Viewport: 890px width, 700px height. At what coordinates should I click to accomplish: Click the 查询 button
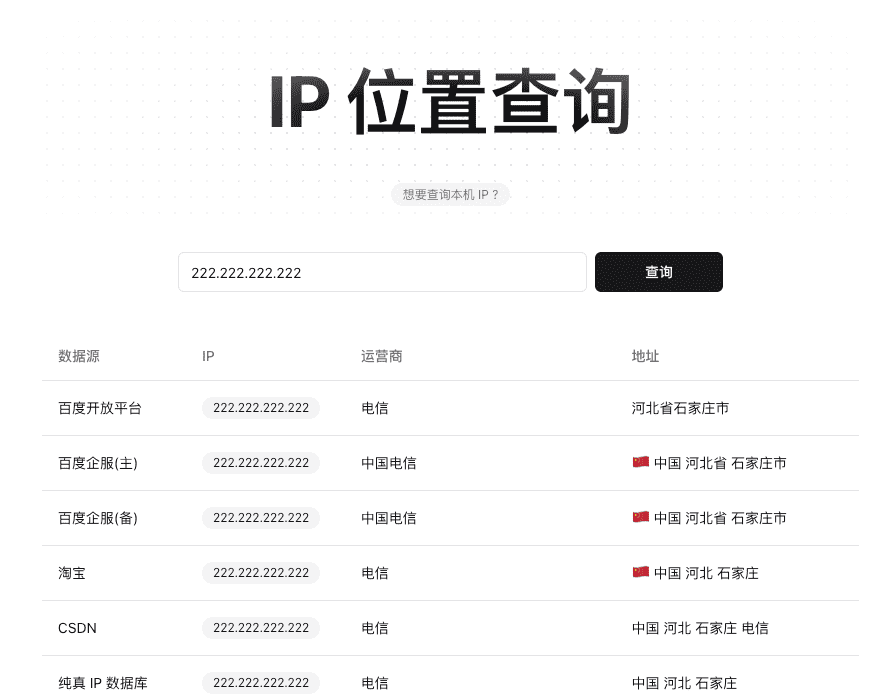pos(658,272)
